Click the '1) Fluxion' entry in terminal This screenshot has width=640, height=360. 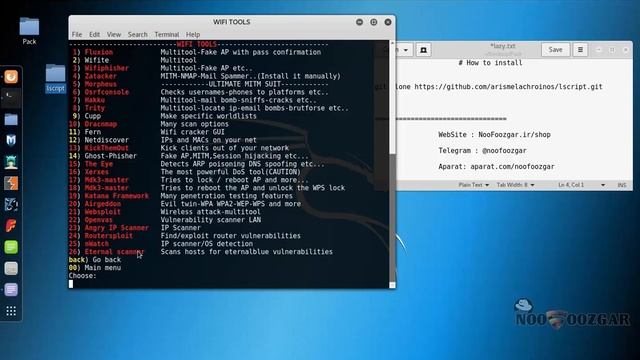[93, 52]
